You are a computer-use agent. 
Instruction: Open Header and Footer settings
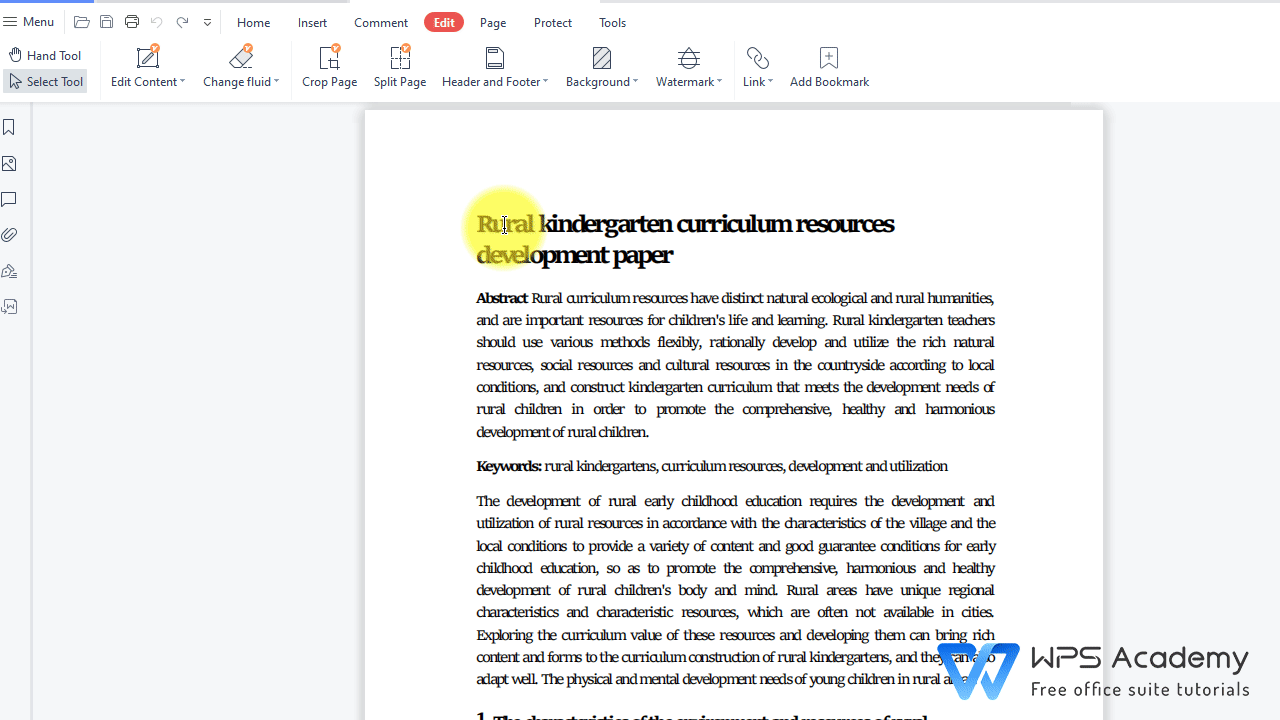point(494,65)
